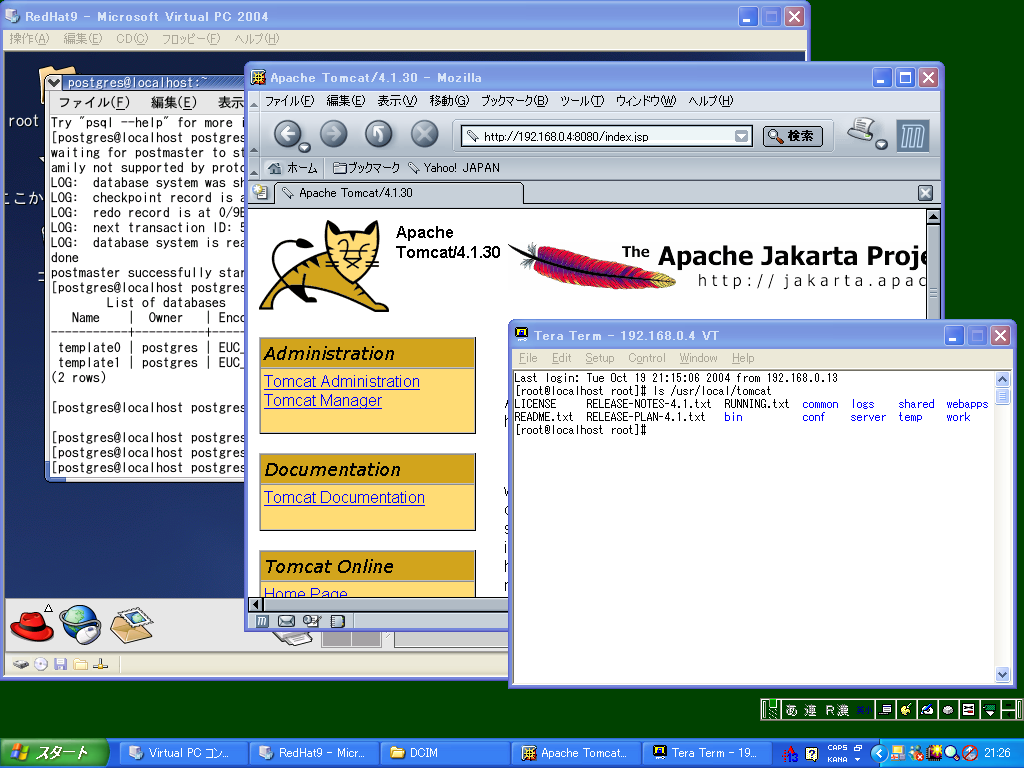Open the Back button history dropdown arrow

click(304, 147)
